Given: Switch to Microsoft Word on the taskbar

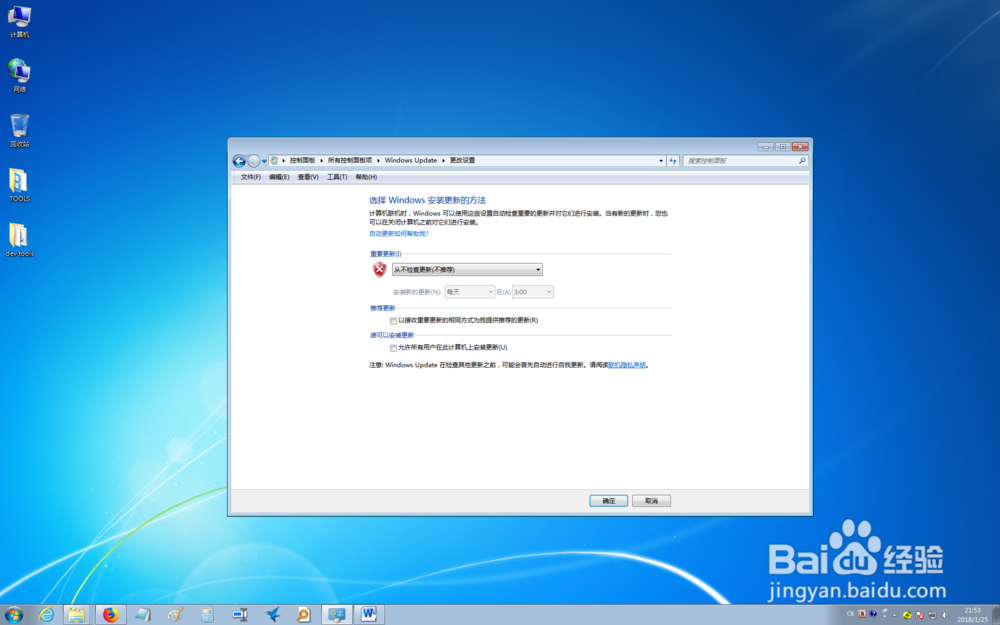Looking at the screenshot, I should point(369,615).
